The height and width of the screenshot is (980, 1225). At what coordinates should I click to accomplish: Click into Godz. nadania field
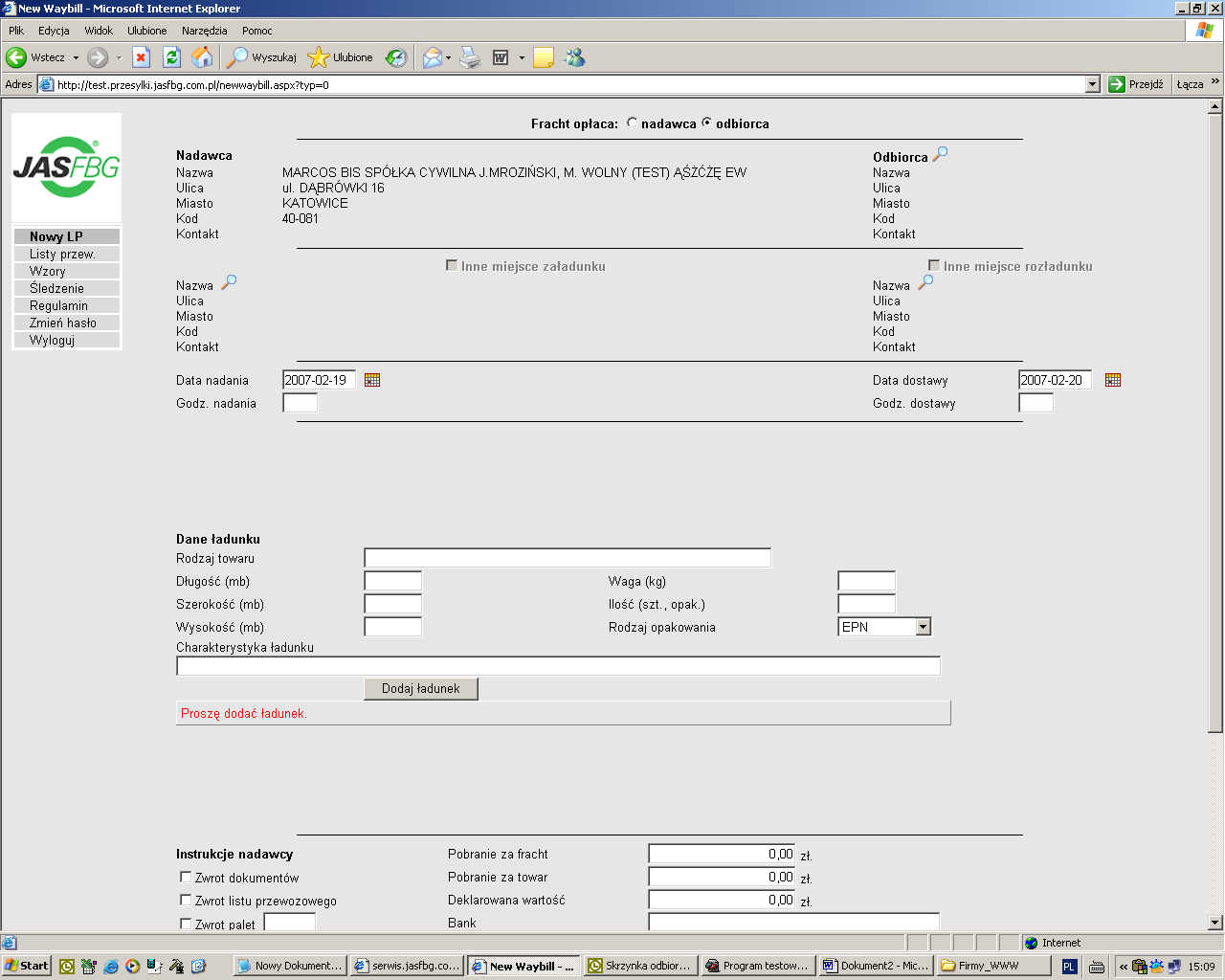point(300,403)
